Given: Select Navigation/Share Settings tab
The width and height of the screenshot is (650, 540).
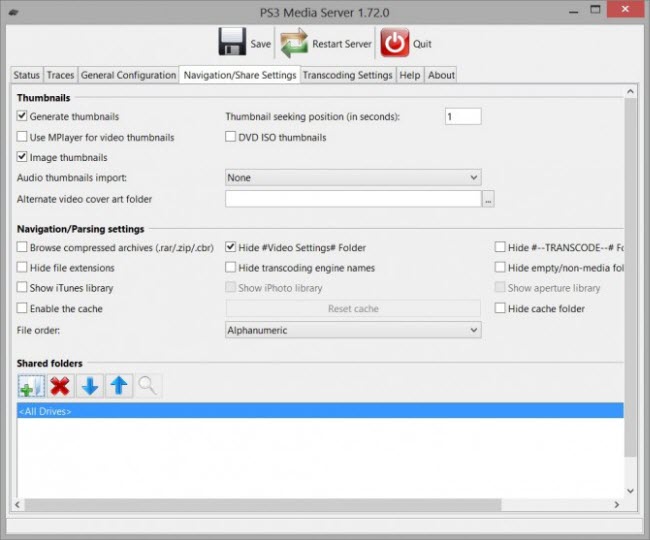Looking at the screenshot, I should coord(240,75).
